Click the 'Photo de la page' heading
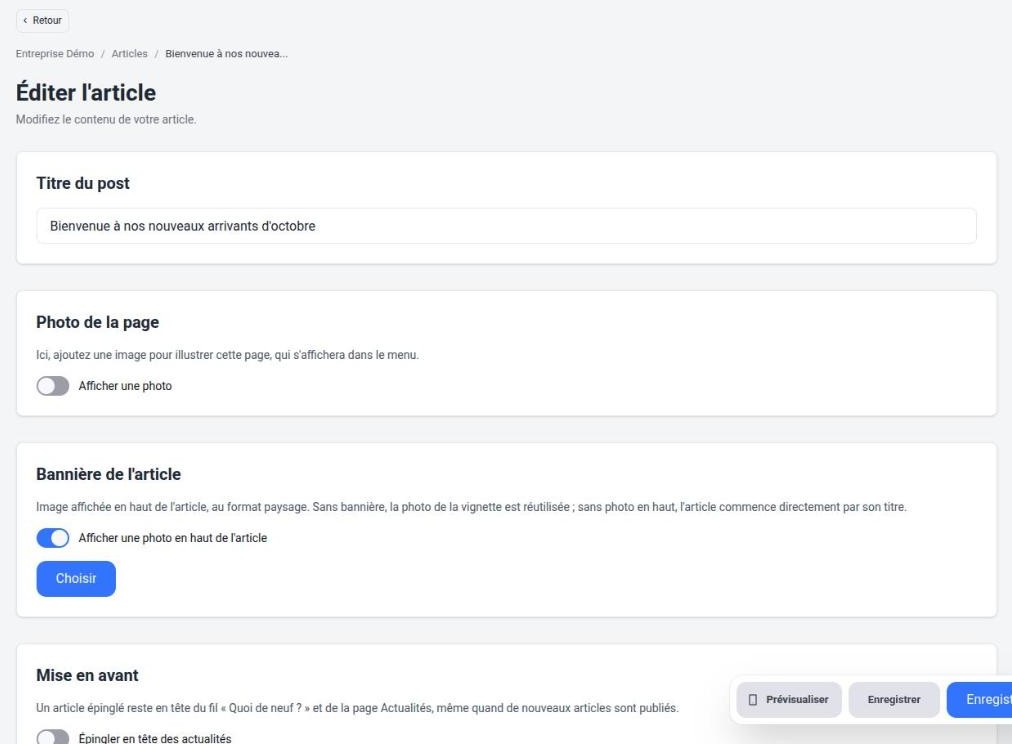 tap(97, 322)
